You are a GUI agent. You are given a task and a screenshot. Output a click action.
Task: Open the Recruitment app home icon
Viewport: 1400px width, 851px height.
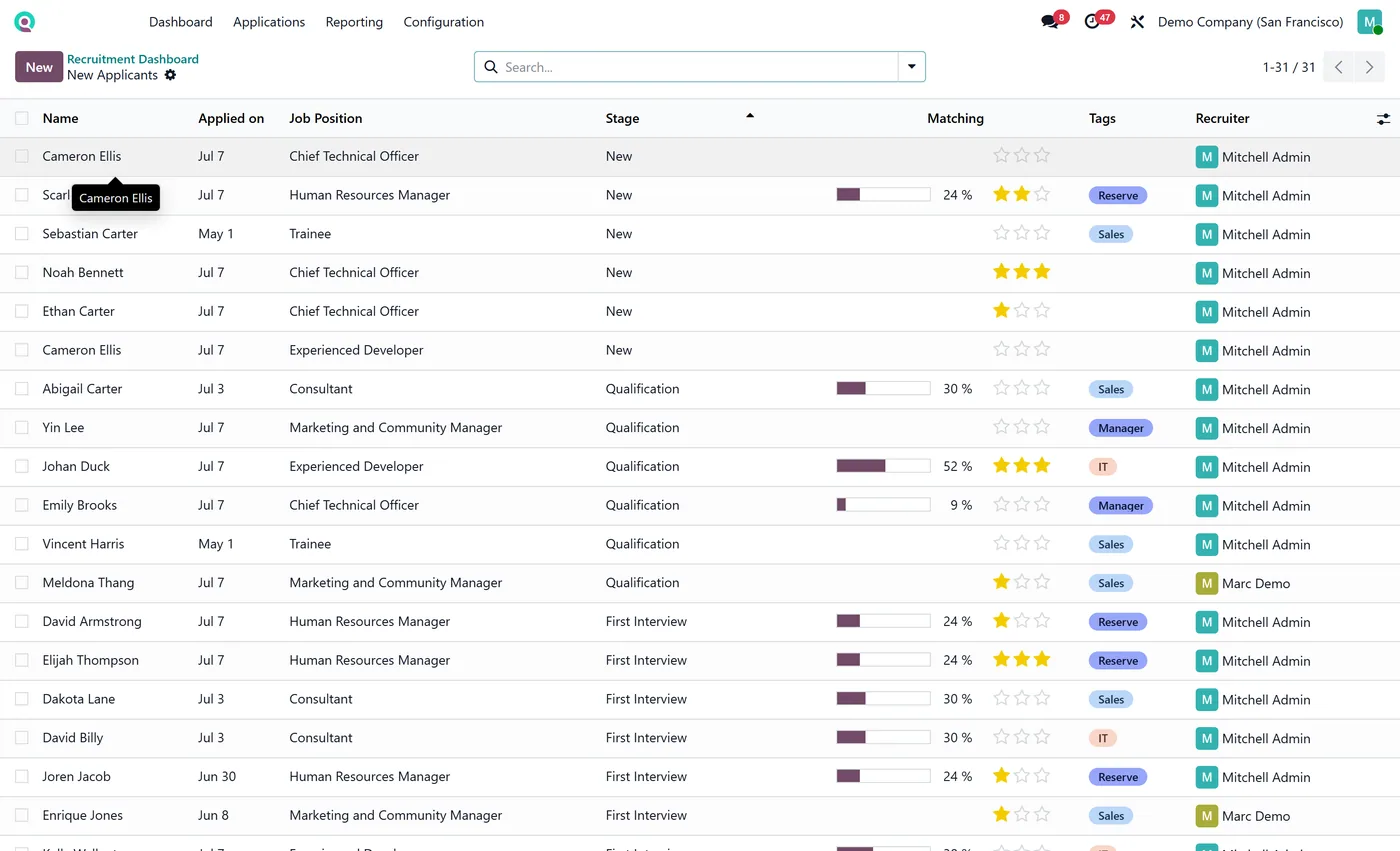click(25, 21)
